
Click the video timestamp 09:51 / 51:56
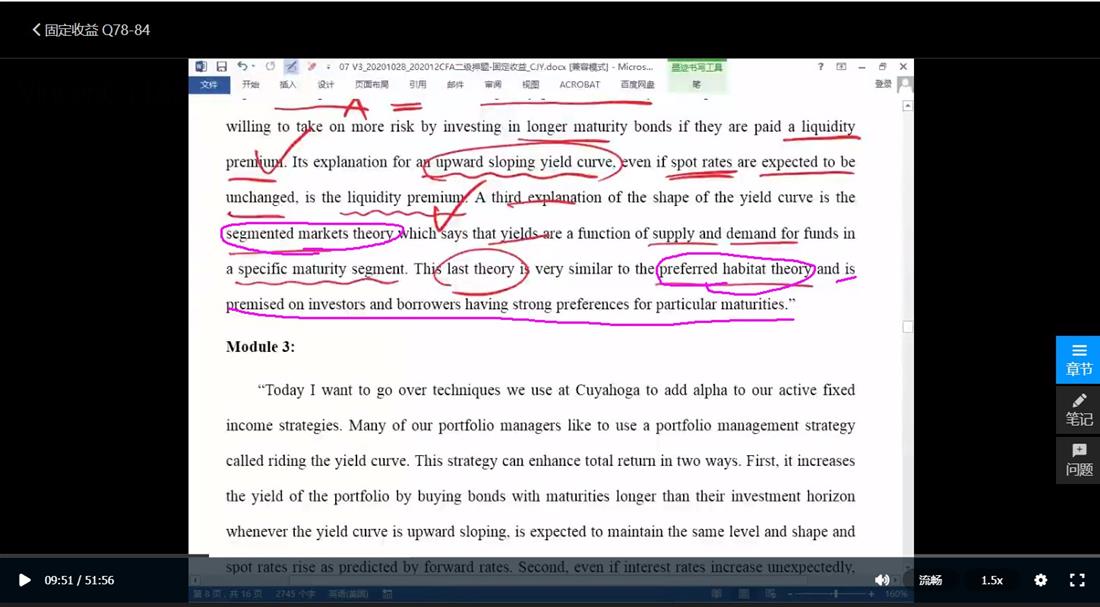click(79, 580)
